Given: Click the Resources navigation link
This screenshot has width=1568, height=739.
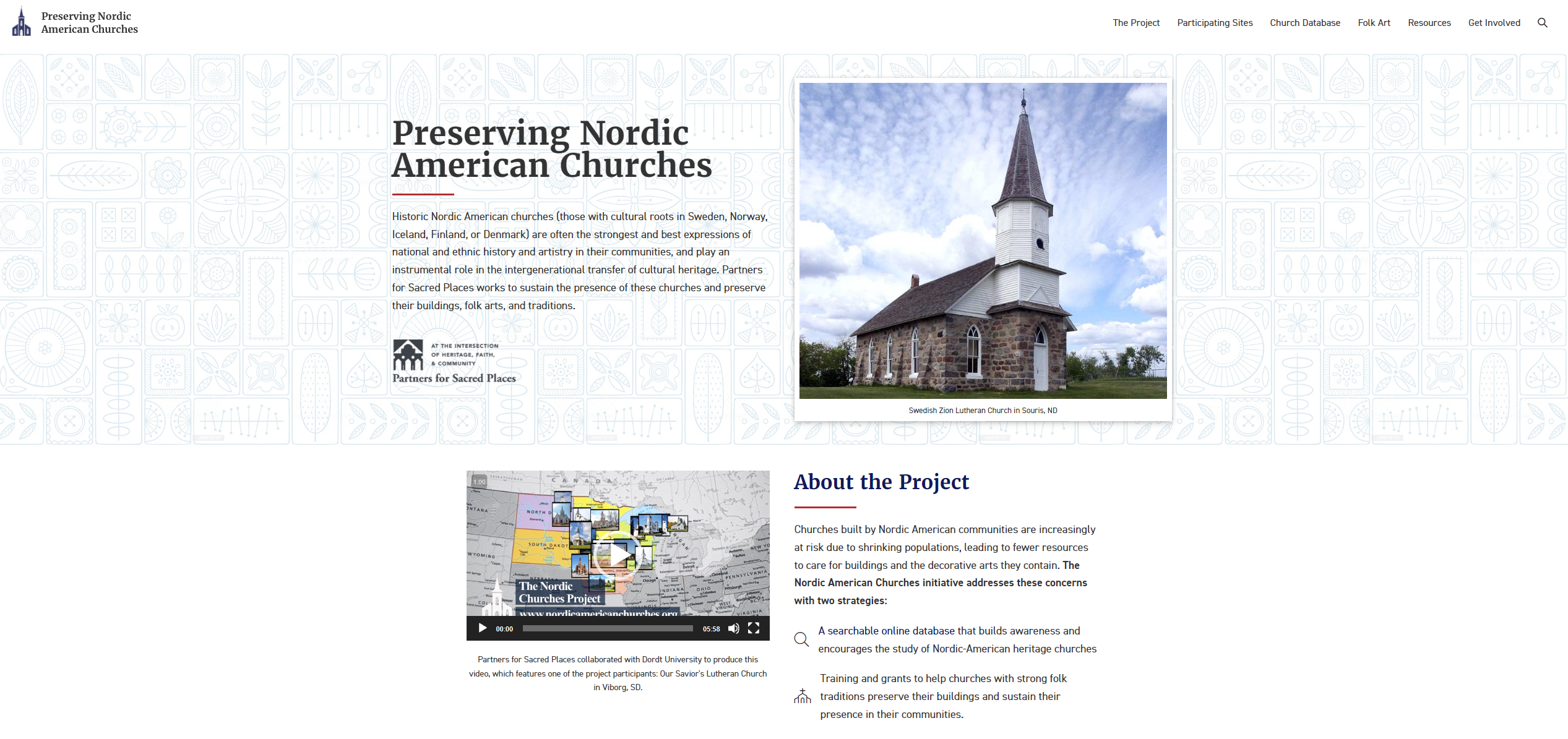Looking at the screenshot, I should click(x=1429, y=22).
